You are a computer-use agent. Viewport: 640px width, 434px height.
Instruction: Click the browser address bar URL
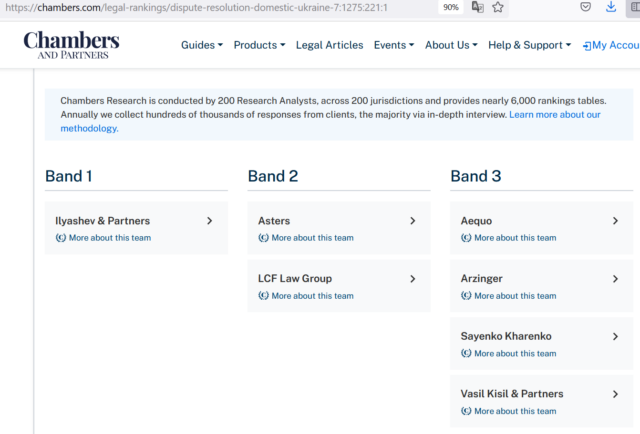200,7
